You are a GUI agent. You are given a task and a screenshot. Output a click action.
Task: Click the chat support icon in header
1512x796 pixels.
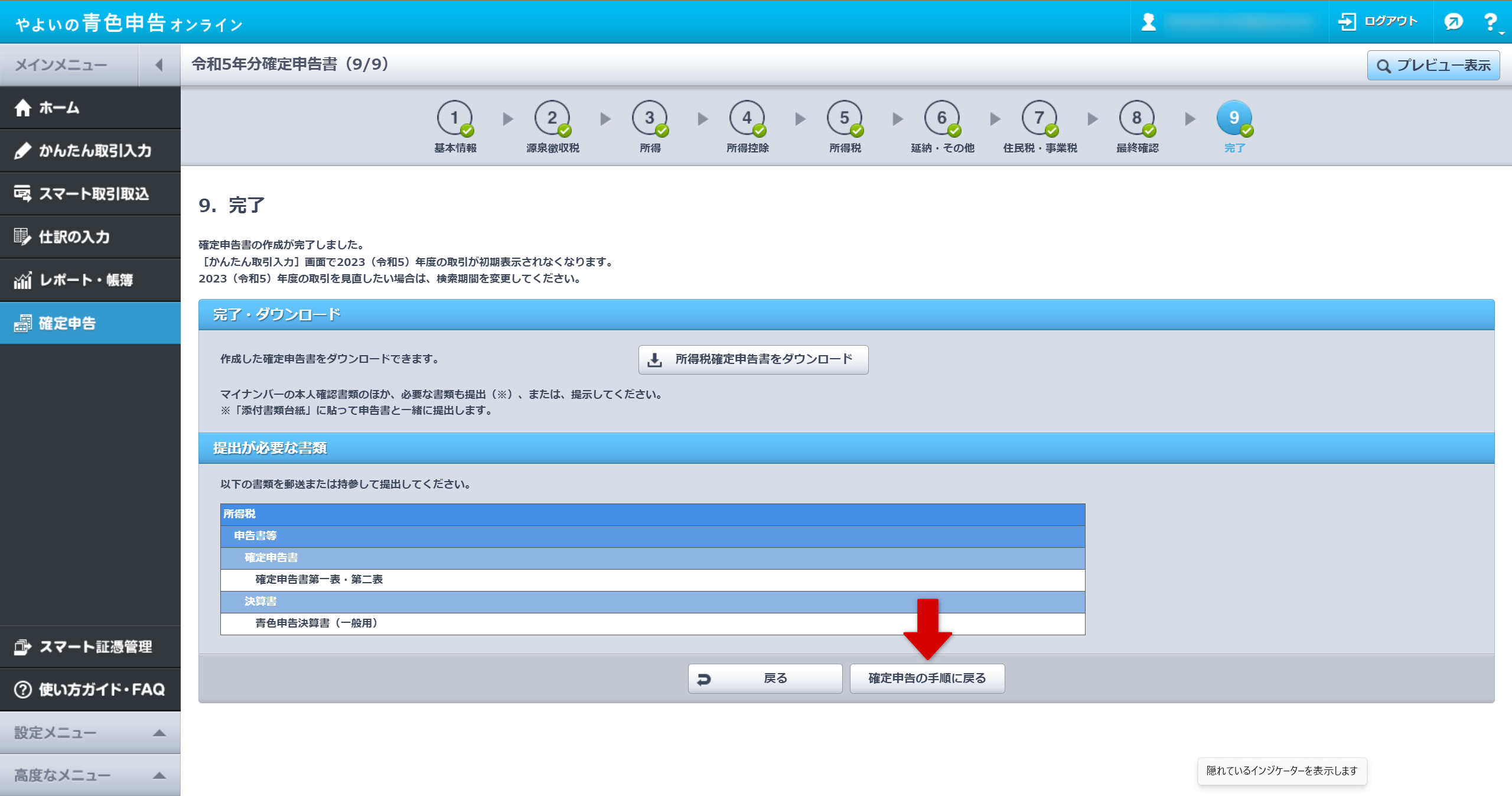[x=1452, y=22]
